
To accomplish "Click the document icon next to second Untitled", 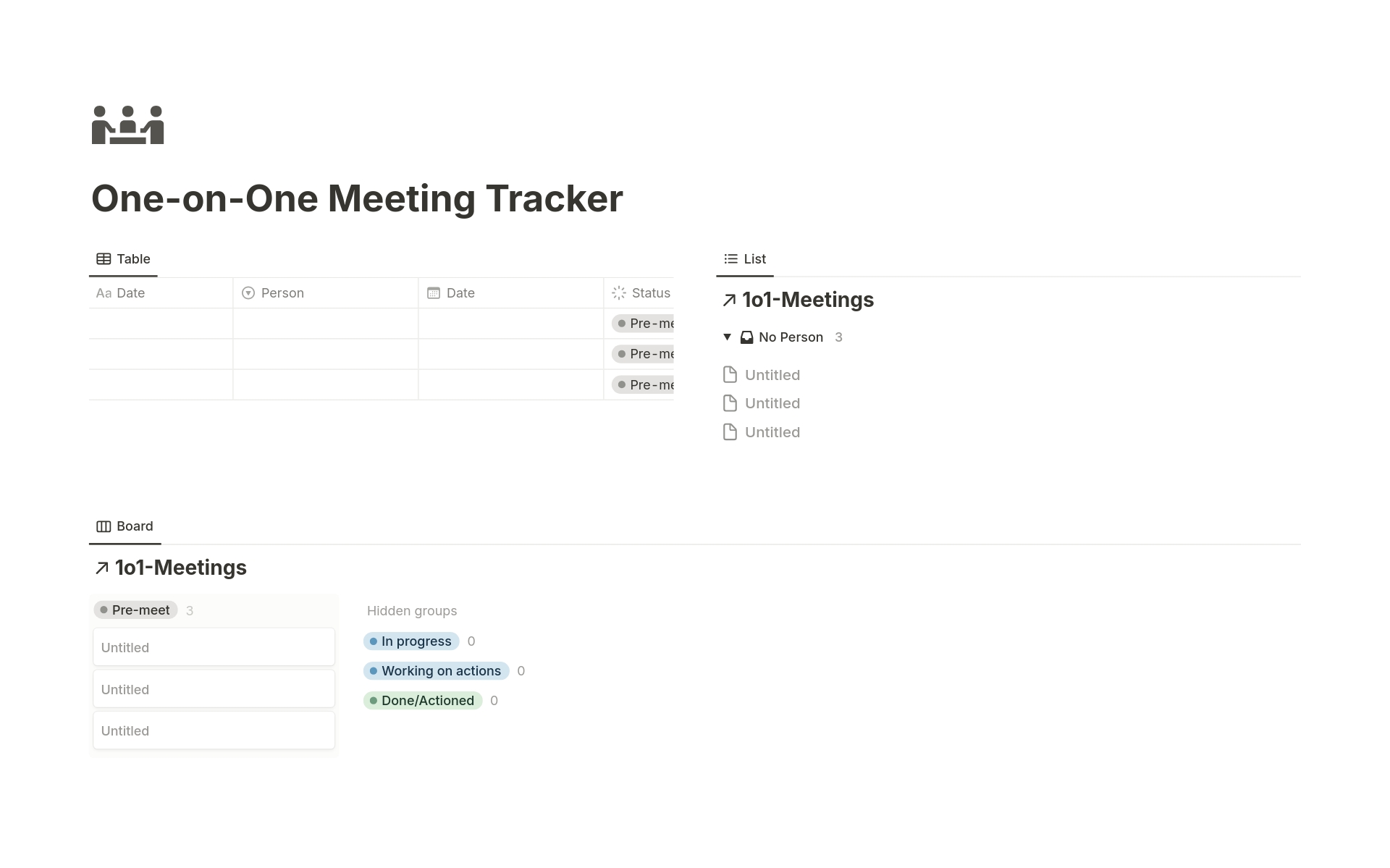I will click(x=729, y=403).
